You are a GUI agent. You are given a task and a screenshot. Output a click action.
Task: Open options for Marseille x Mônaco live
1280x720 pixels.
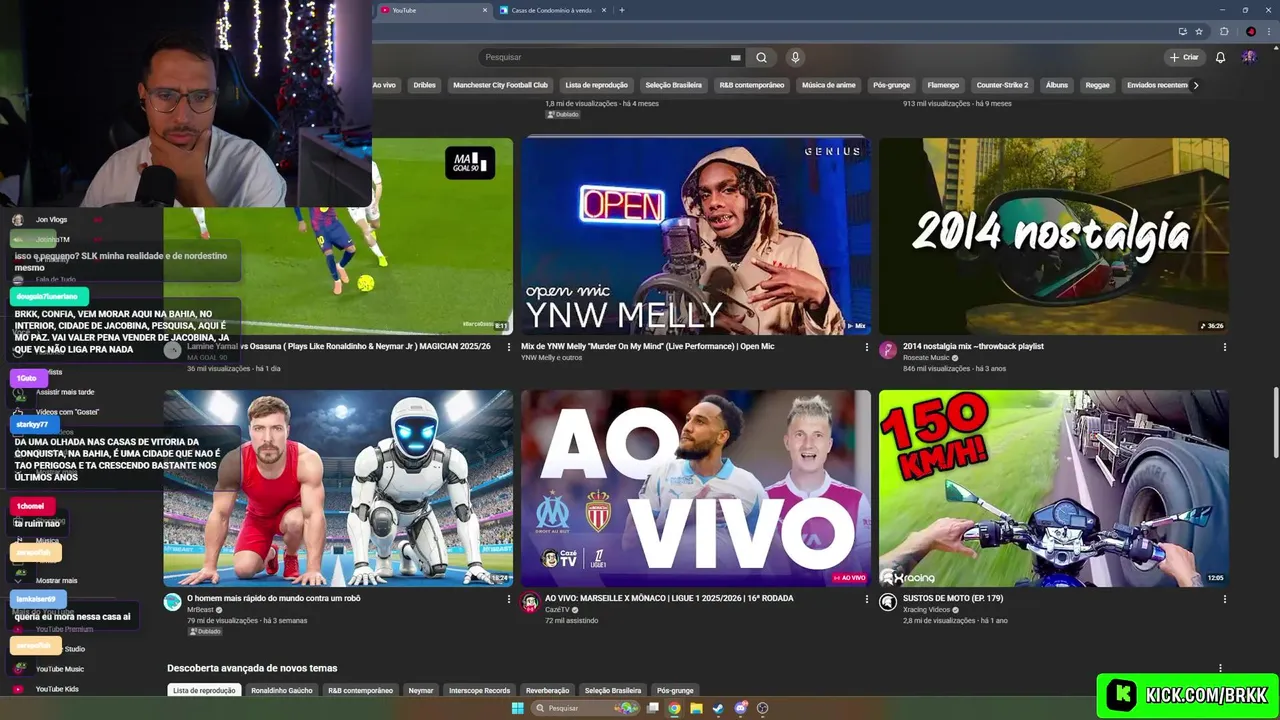(866, 599)
